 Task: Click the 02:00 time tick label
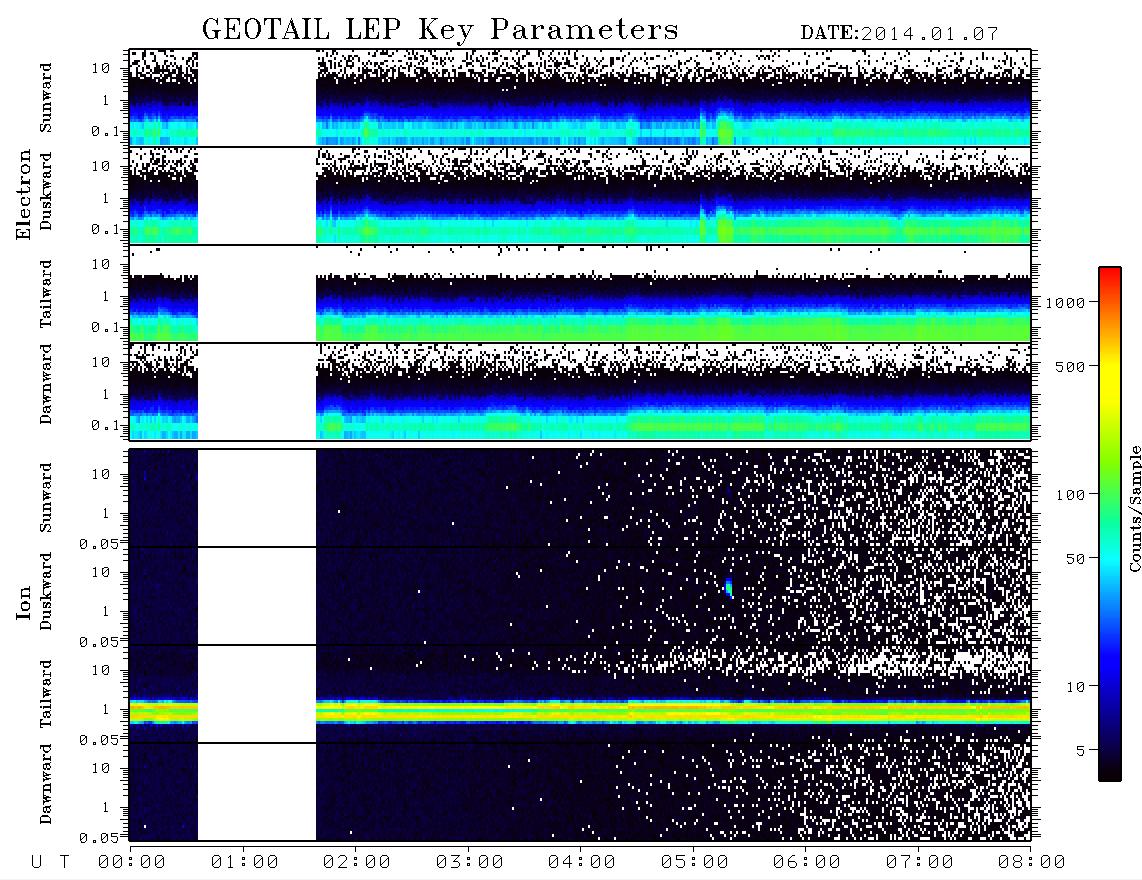point(357,863)
